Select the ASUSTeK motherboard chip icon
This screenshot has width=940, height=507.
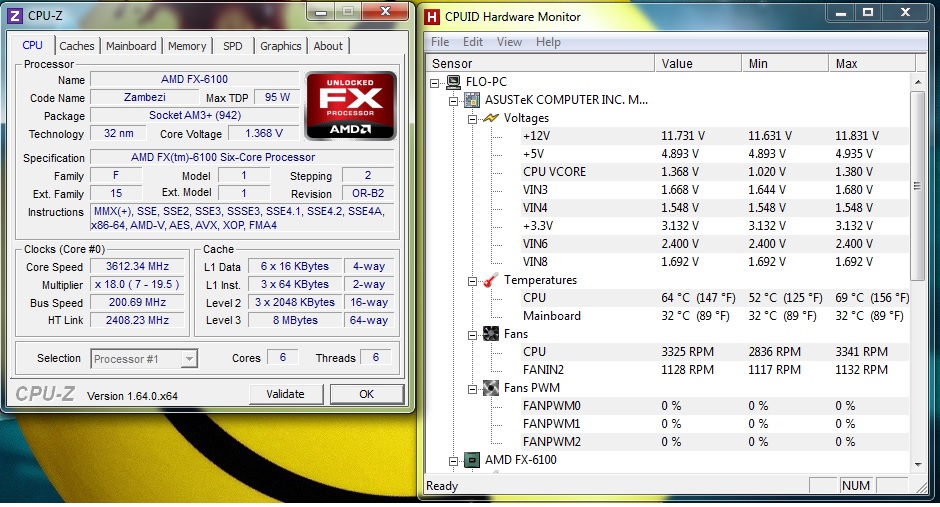click(x=472, y=100)
